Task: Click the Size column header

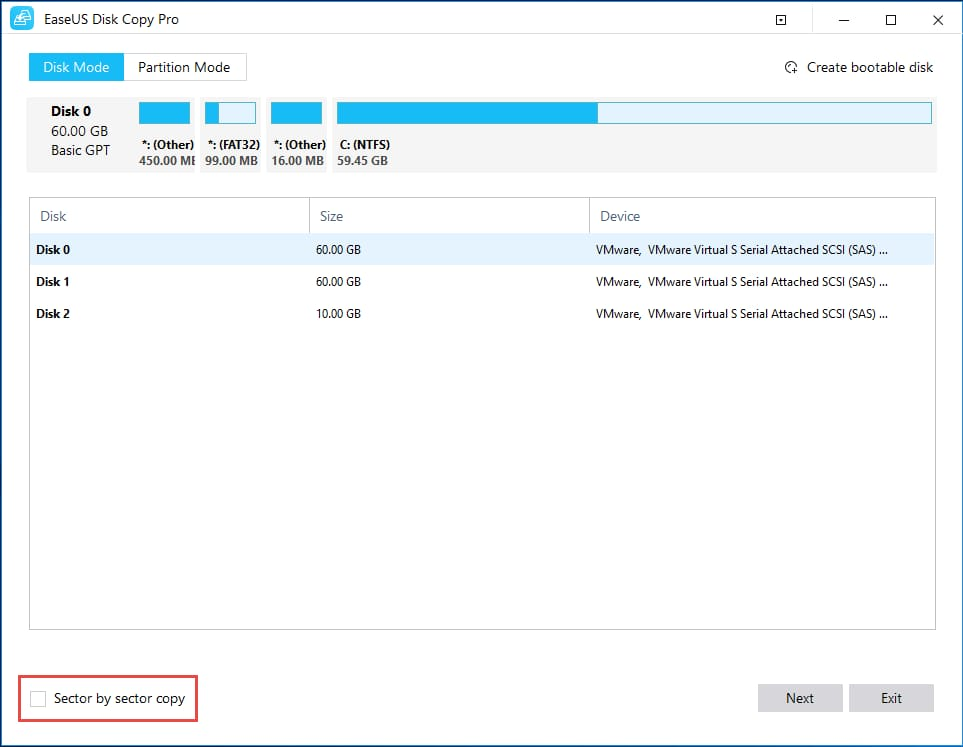Action: pos(331,216)
